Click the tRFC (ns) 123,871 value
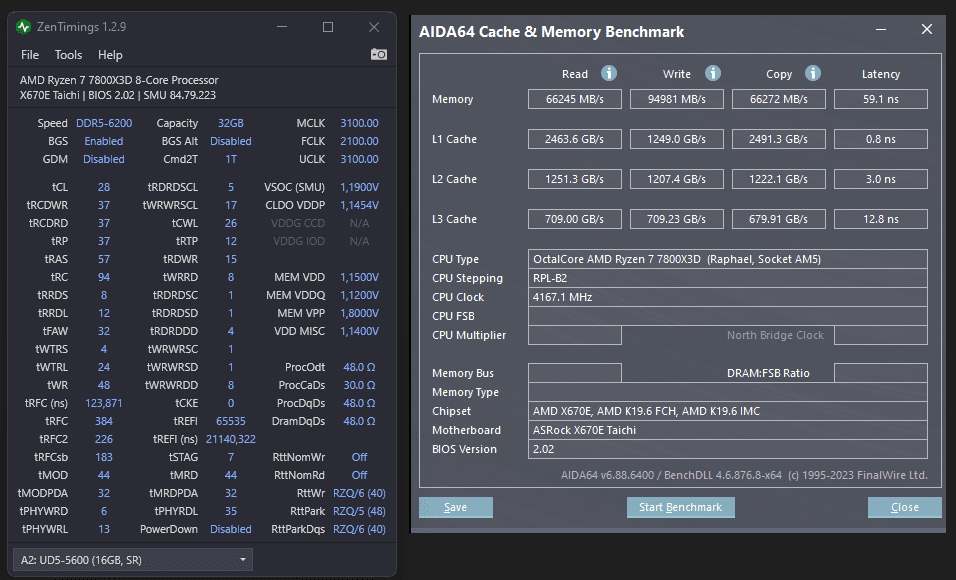This screenshot has width=956, height=580. [104, 403]
